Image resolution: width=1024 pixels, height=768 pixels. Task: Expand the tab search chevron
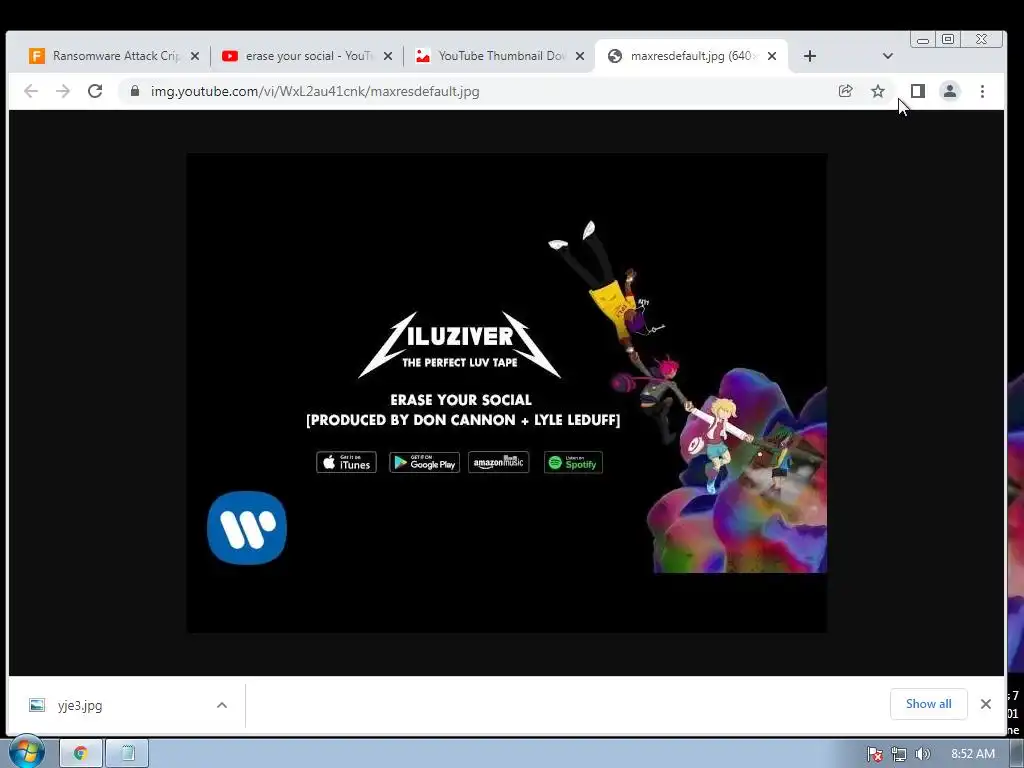[888, 56]
